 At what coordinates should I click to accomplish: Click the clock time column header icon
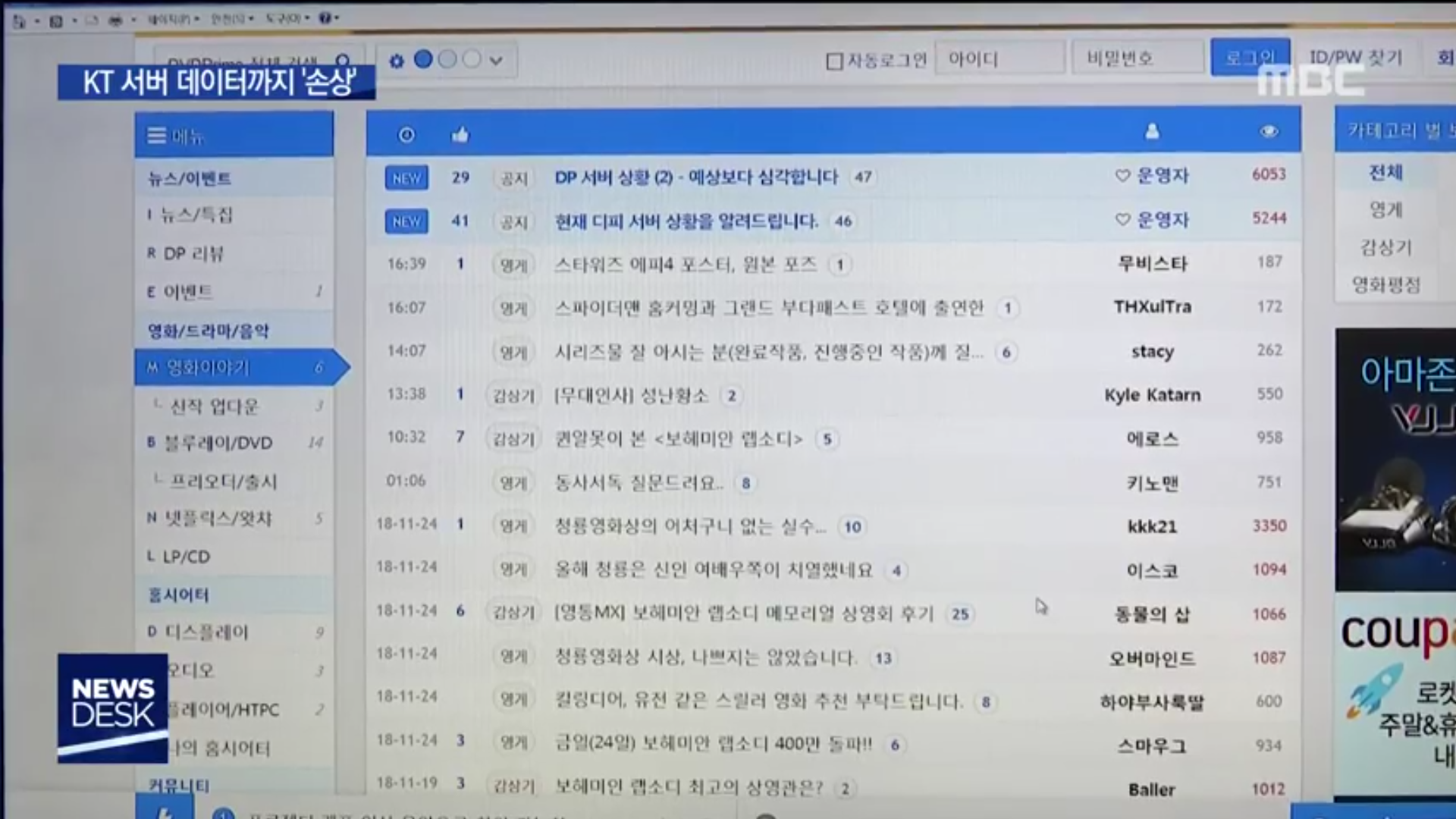pos(406,135)
